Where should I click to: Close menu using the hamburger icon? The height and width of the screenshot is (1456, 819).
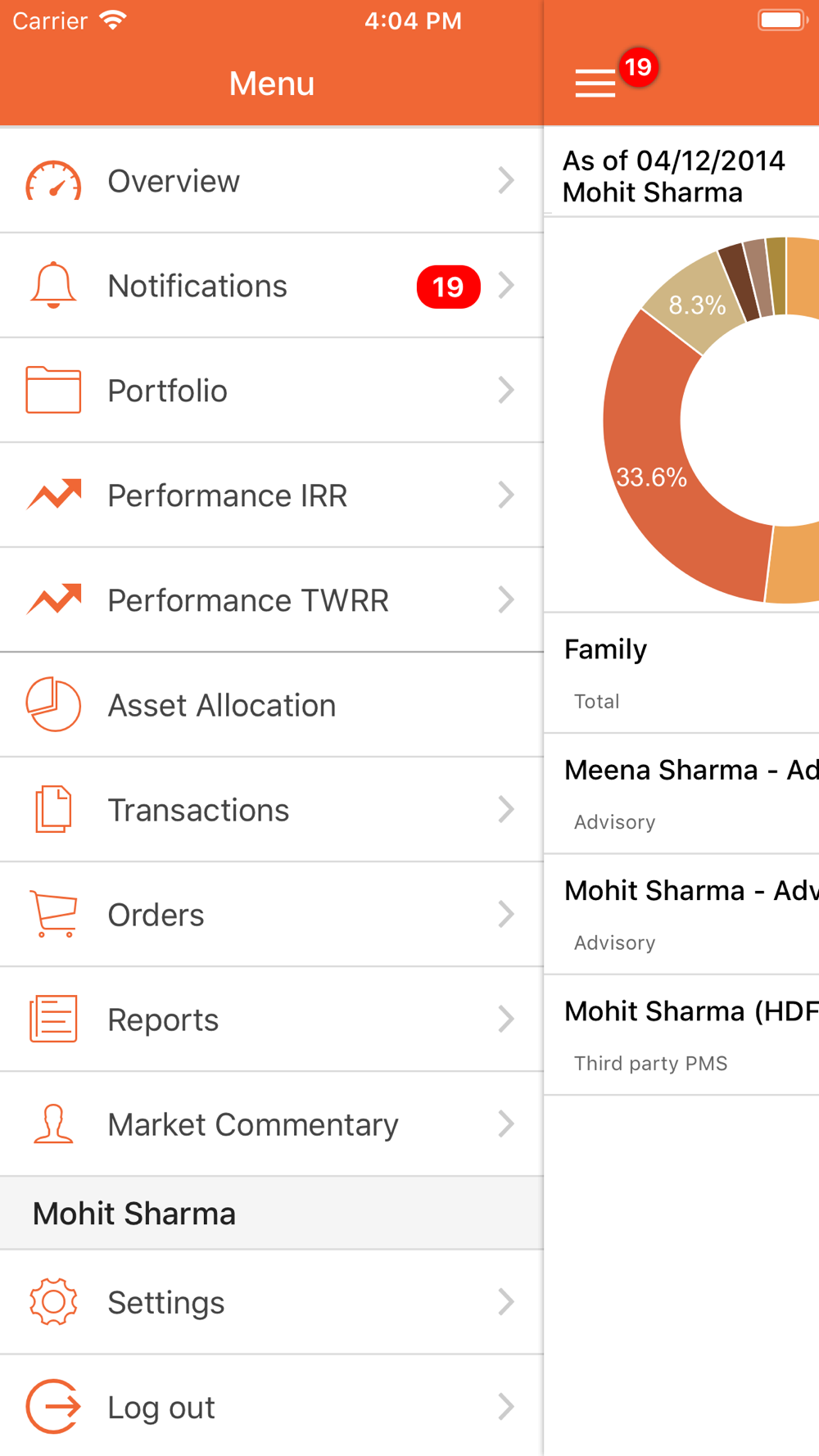click(x=595, y=83)
